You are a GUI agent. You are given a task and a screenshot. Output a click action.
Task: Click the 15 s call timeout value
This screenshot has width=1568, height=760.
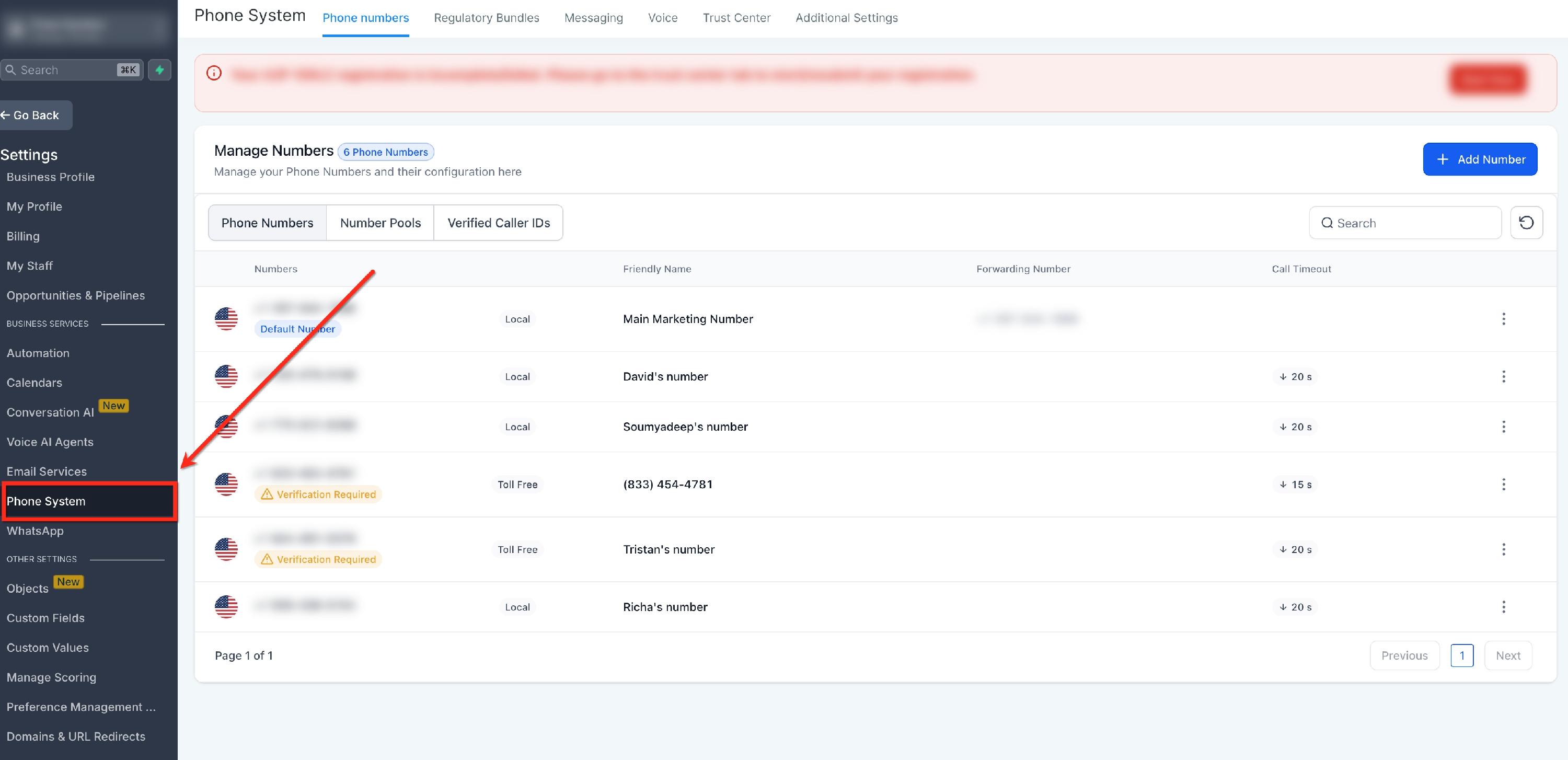coord(1295,485)
